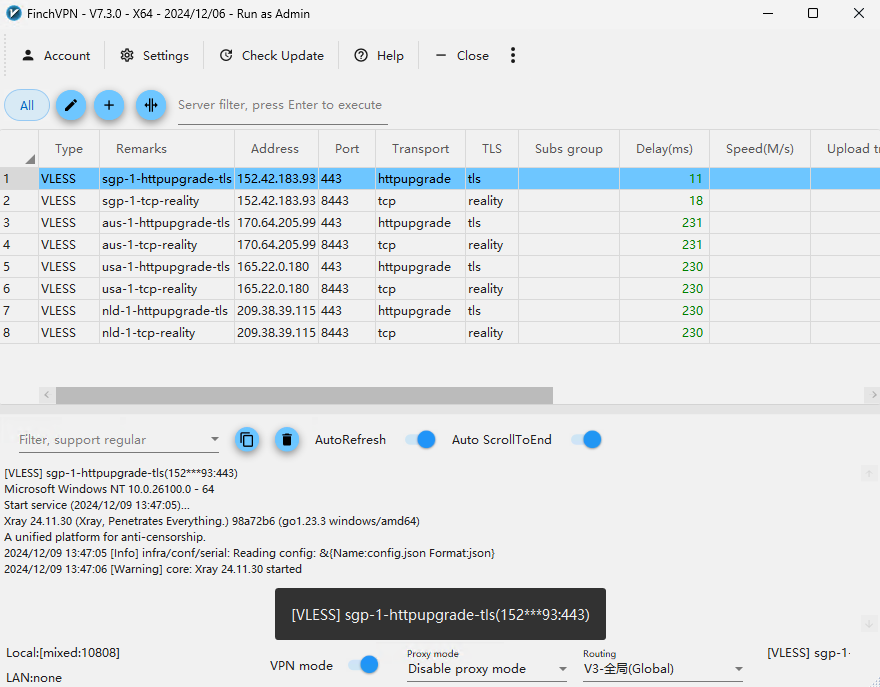This screenshot has width=880, height=687.
Task: Sort by the Type column header
Action: [69, 149]
